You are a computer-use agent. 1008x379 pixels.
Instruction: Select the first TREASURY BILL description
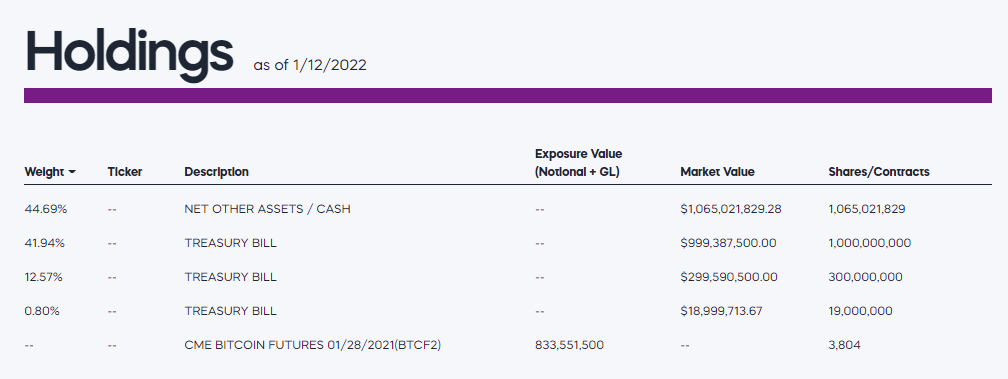230,243
